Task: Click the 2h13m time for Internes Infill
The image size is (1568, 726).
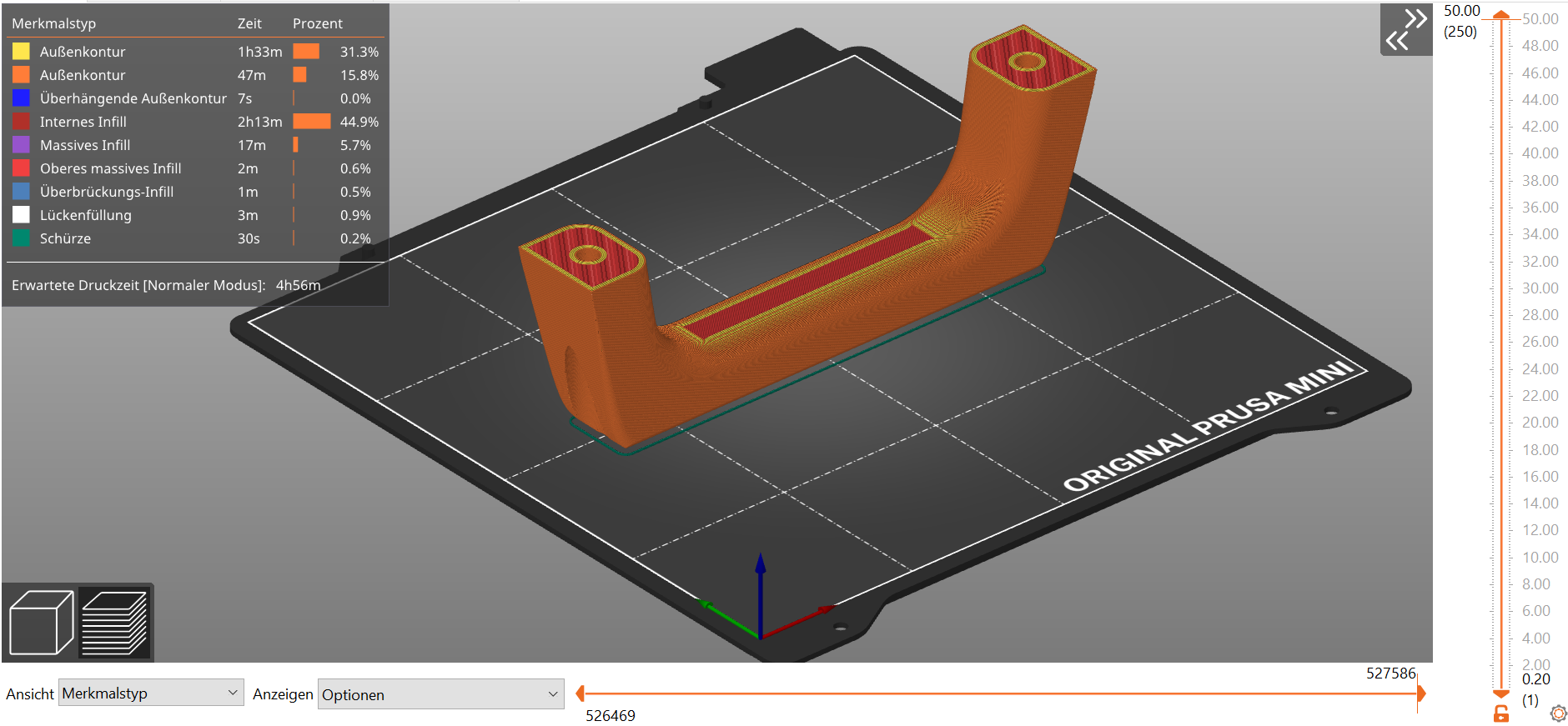Action: [x=260, y=122]
